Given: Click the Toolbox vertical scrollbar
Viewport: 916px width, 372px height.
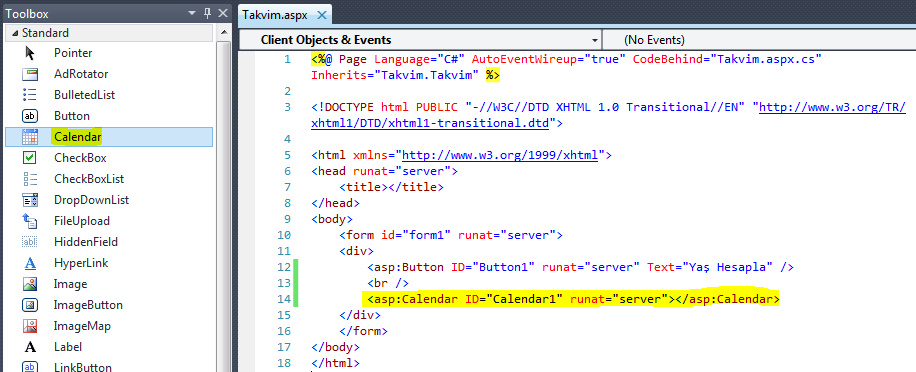Looking at the screenshot, I should [224, 199].
